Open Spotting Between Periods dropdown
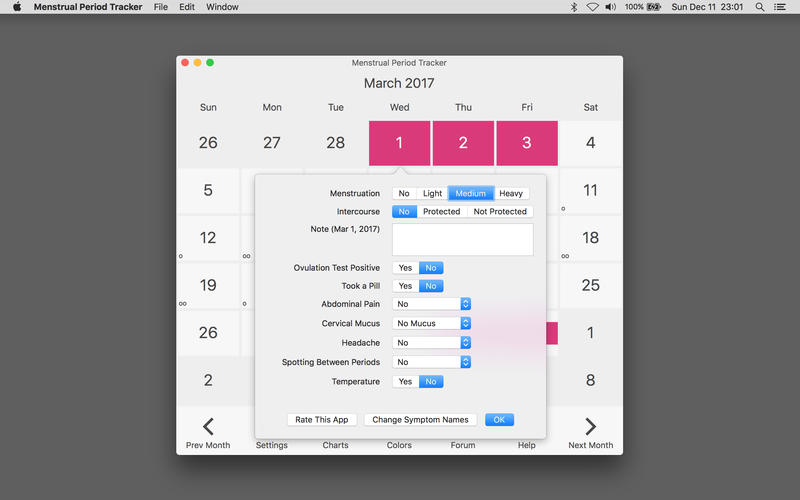This screenshot has height=500, width=800. (431, 362)
